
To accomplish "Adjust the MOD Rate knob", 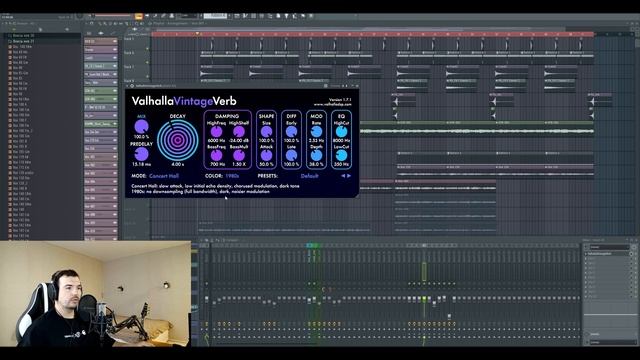I will [316, 131].
